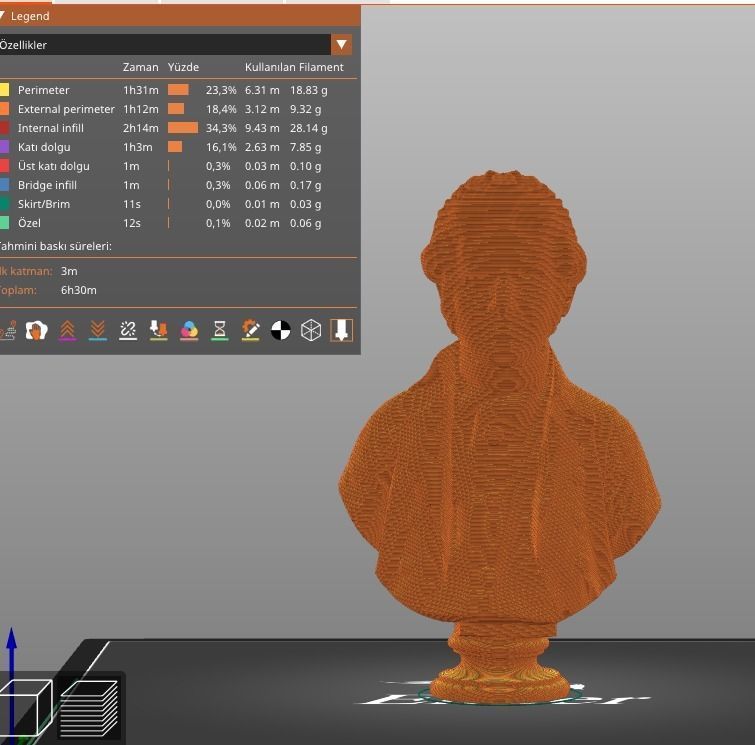Toggle print pauses hourglass icon
The image size is (755, 745).
[220, 330]
